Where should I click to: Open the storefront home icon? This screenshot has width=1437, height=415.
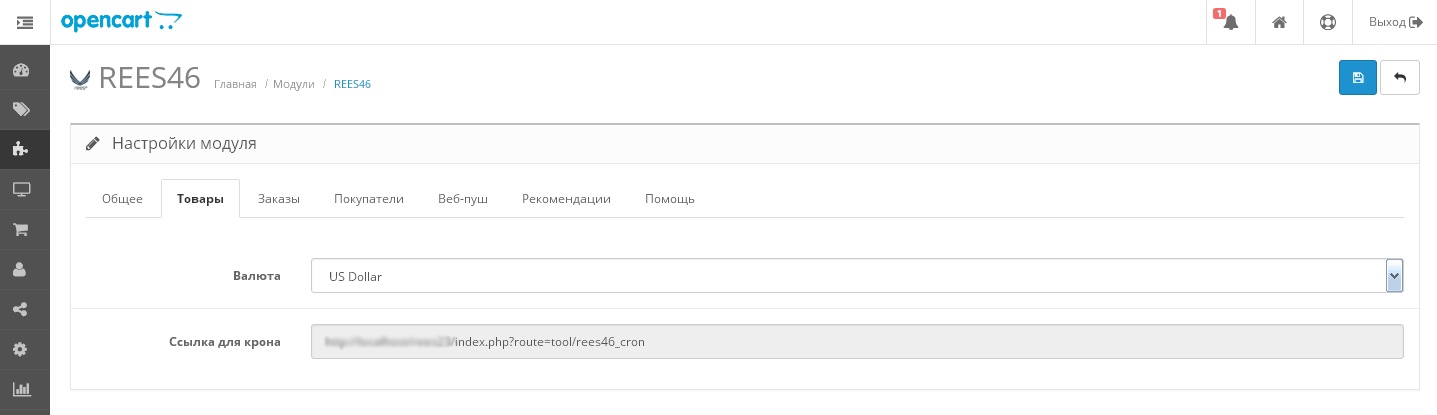click(1279, 22)
